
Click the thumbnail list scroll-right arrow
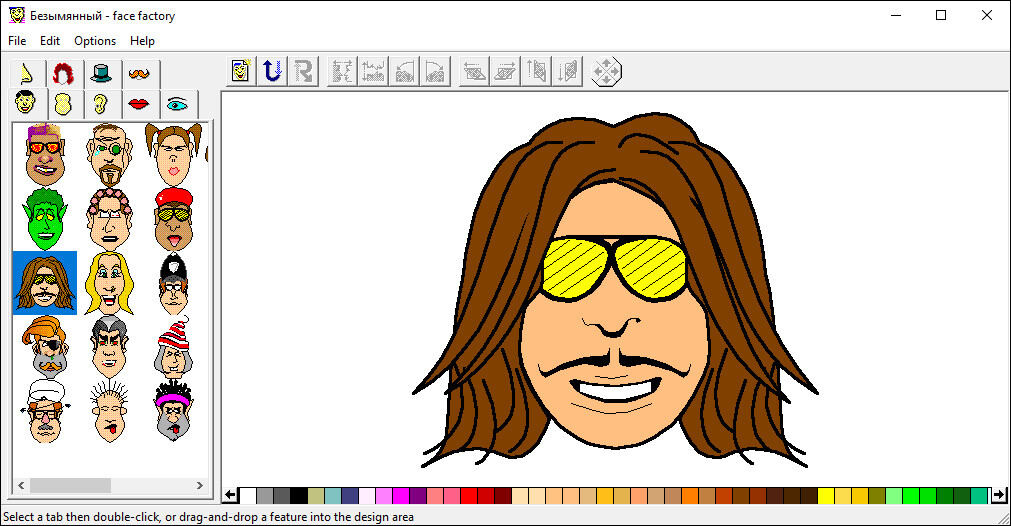(200, 485)
